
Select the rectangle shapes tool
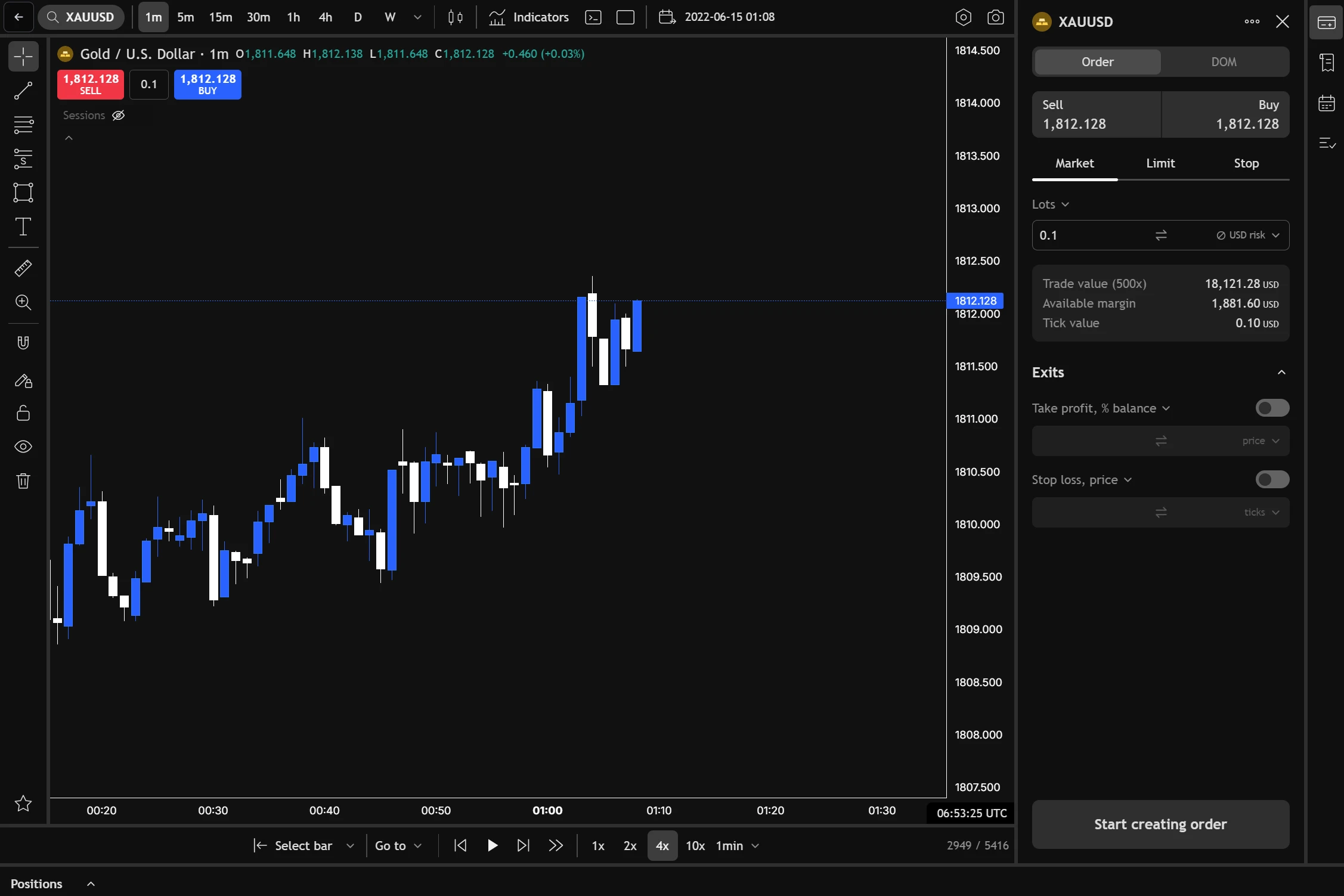pos(23,193)
